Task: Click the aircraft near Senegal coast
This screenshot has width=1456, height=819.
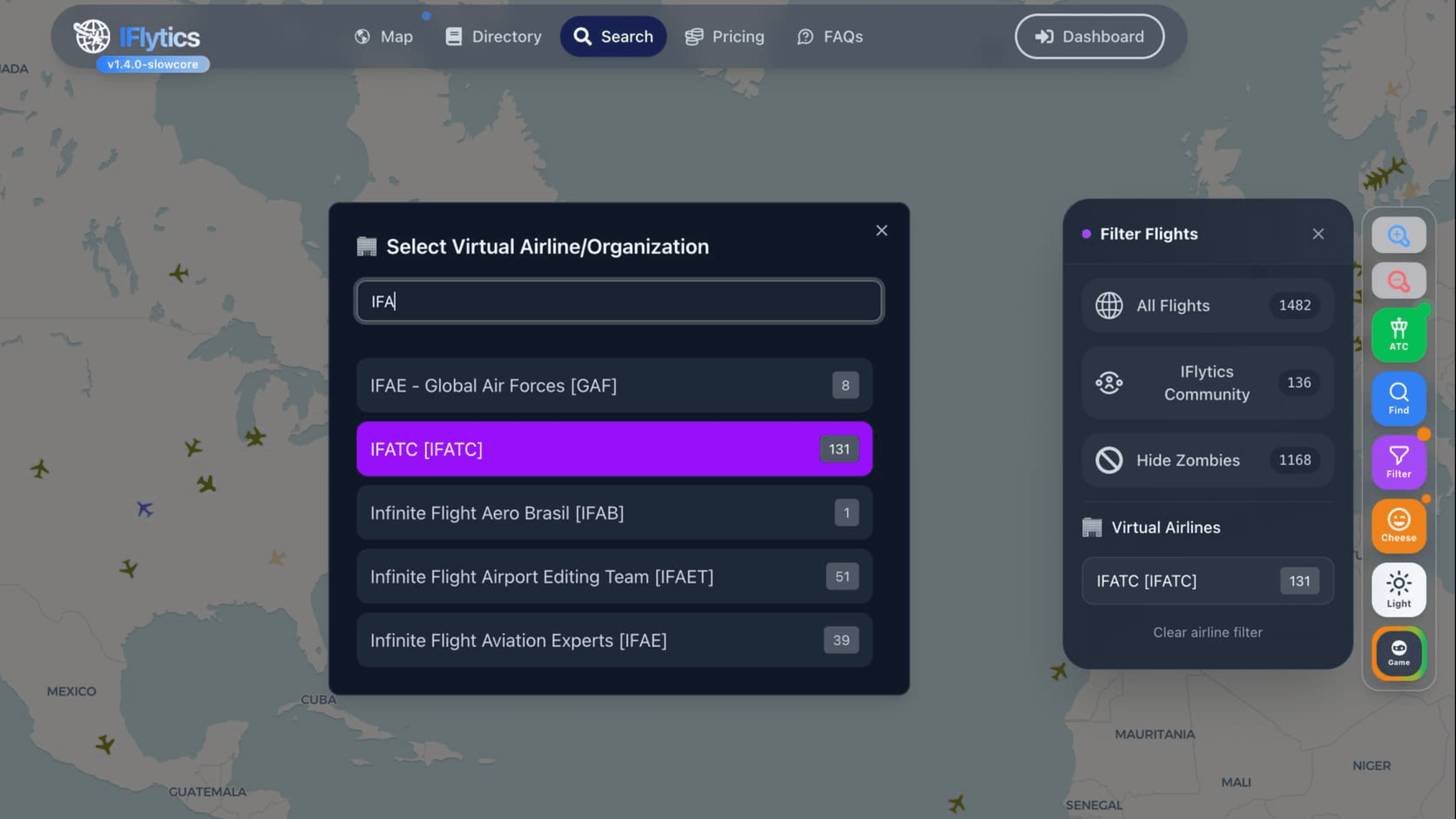Action: (957, 804)
